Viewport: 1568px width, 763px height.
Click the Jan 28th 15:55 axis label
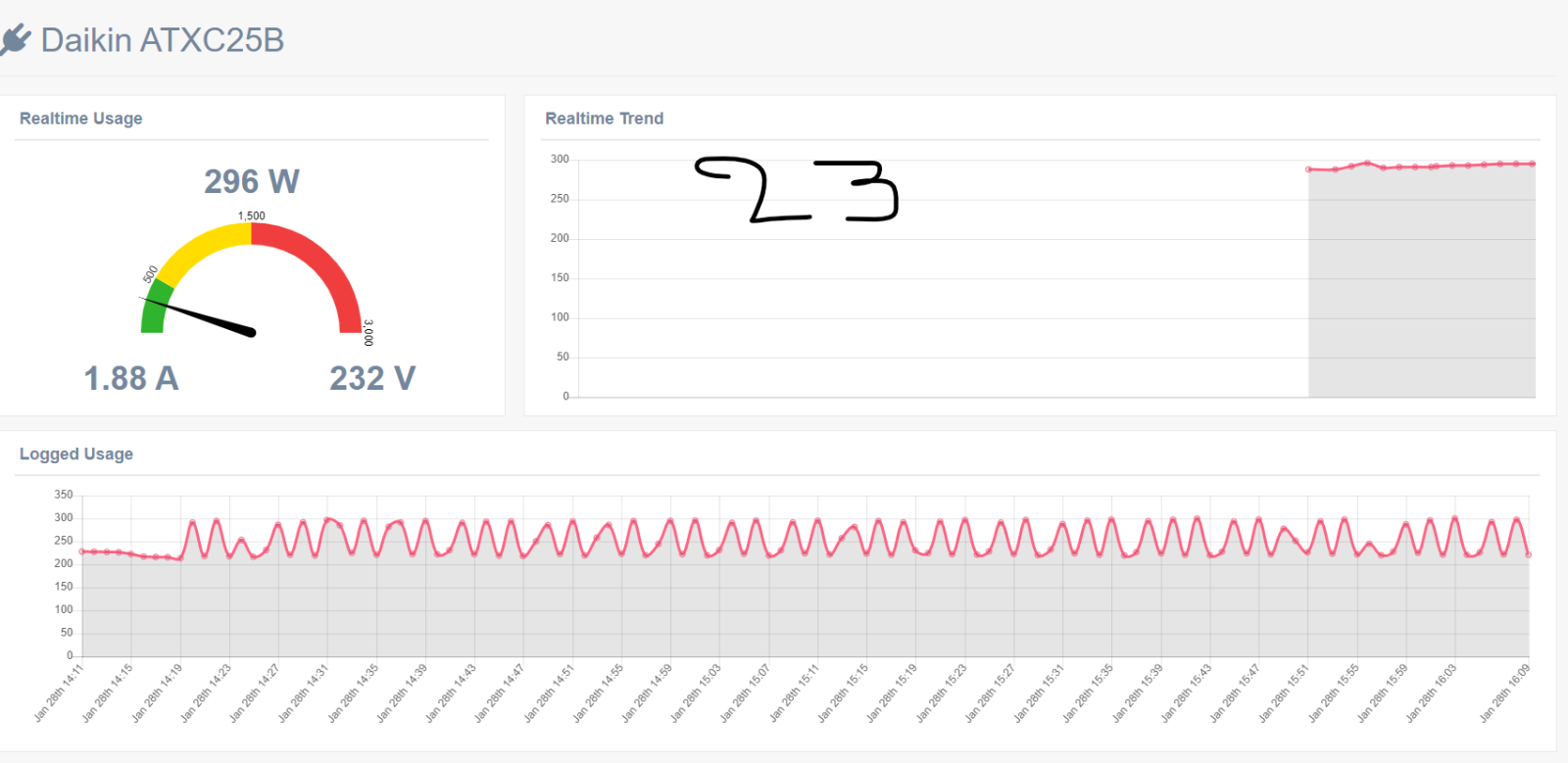[x=1334, y=692]
